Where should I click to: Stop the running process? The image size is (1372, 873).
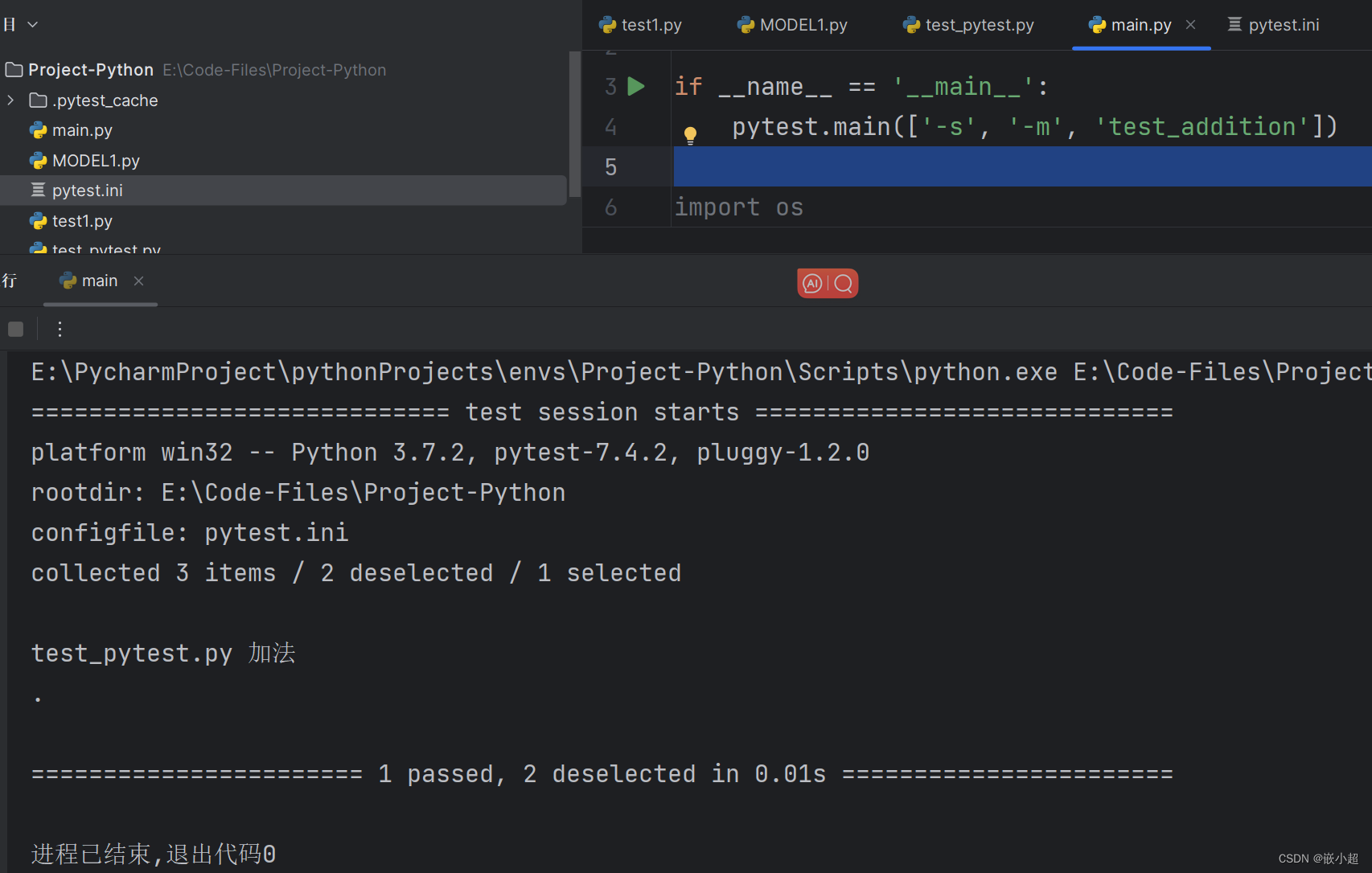pos(15,329)
